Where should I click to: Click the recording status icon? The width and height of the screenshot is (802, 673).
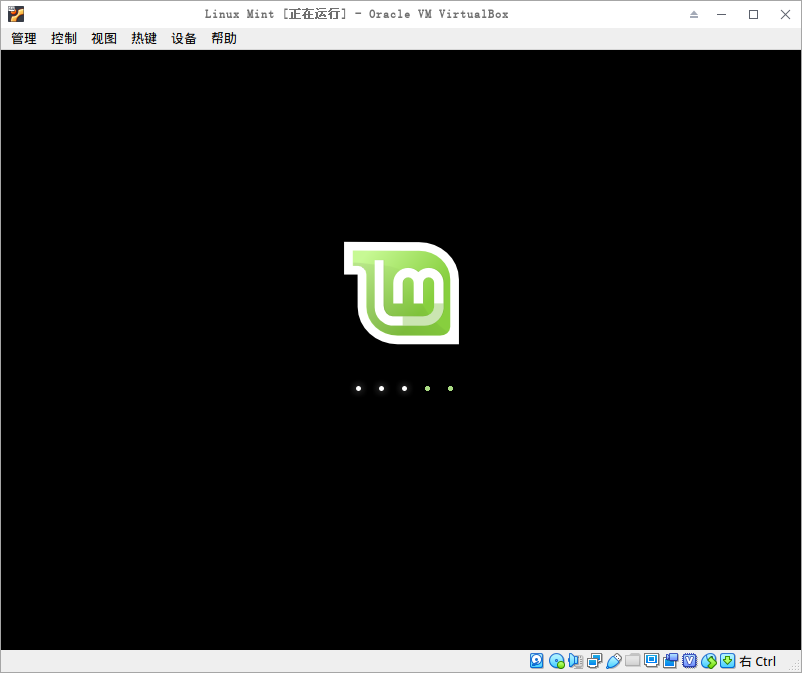(x=671, y=661)
